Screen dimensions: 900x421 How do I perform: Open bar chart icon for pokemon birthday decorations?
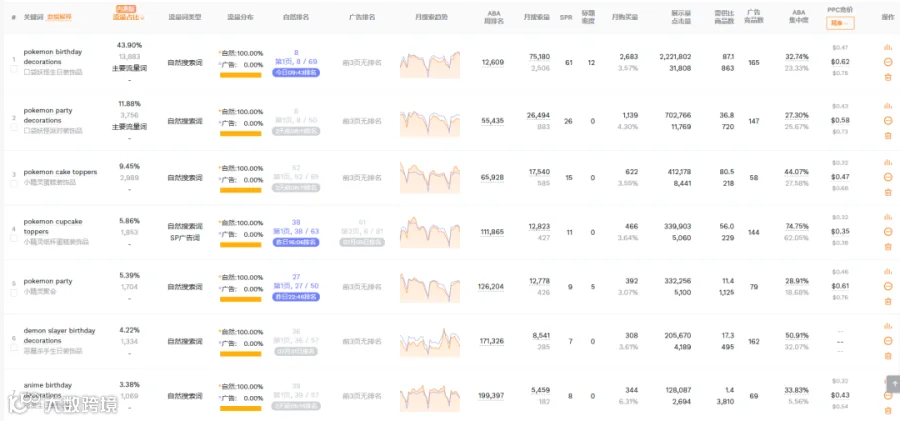[888, 48]
